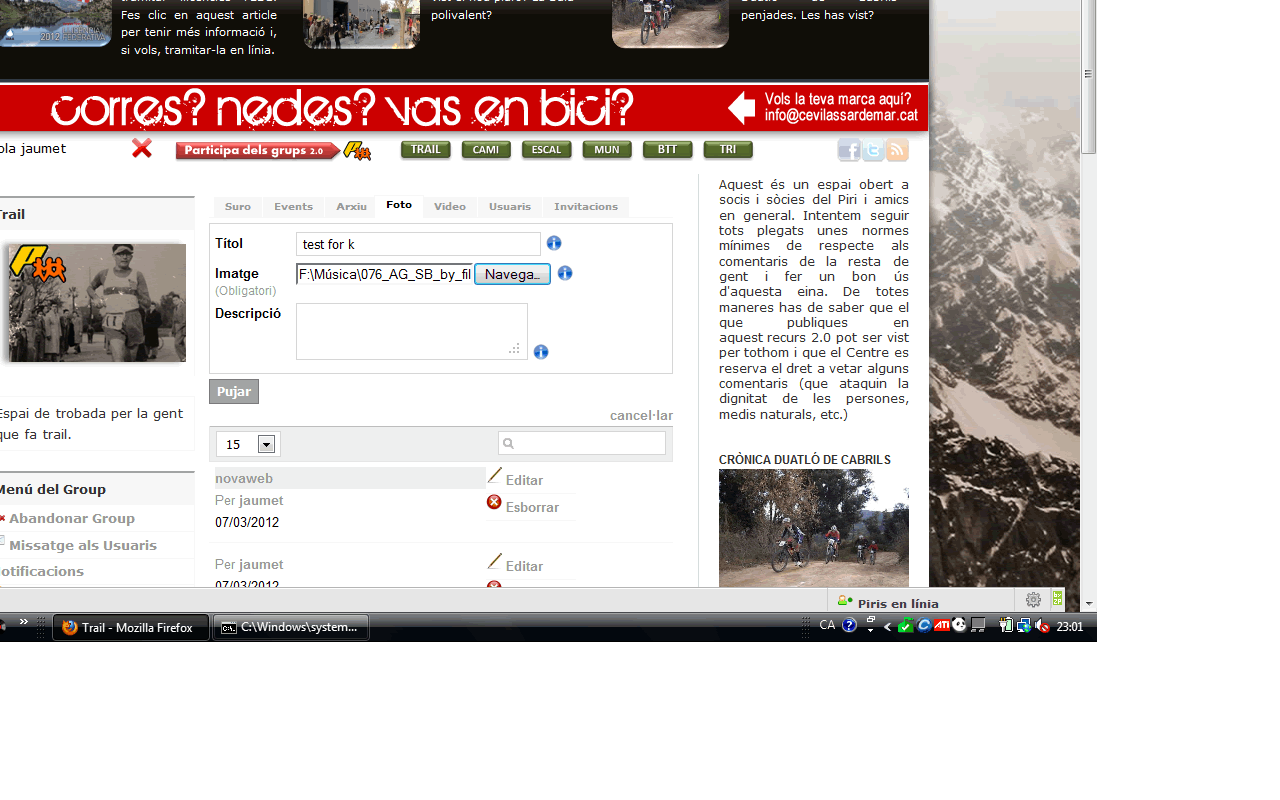The image size is (1280, 800).
Task: Click the page vertical scrollbar thumb
Action: (x=1089, y=77)
